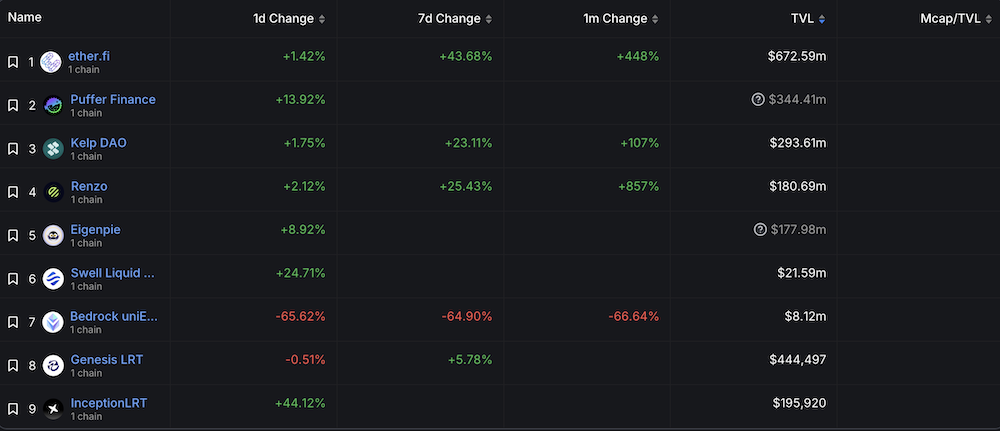Image resolution: width=1000 pixels, height=431 pixels.
Task: Bookmark the InceptionLRT protocol
Action: (13, 409)
